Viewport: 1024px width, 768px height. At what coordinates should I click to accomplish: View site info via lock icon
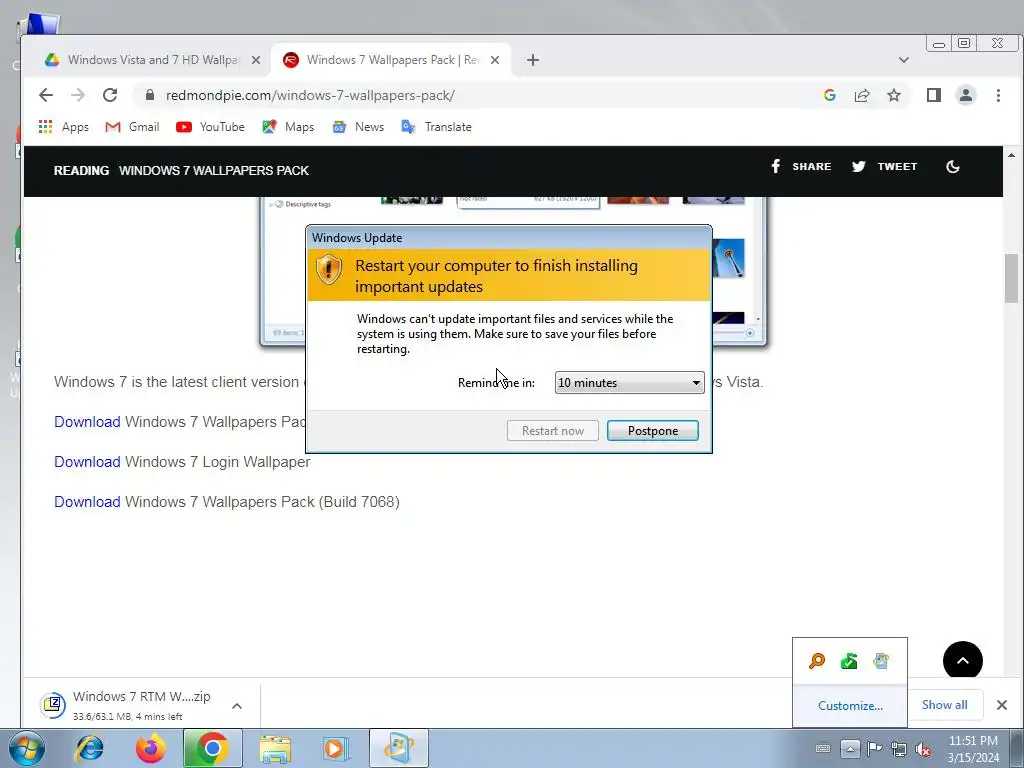click(x=150, y=95)
